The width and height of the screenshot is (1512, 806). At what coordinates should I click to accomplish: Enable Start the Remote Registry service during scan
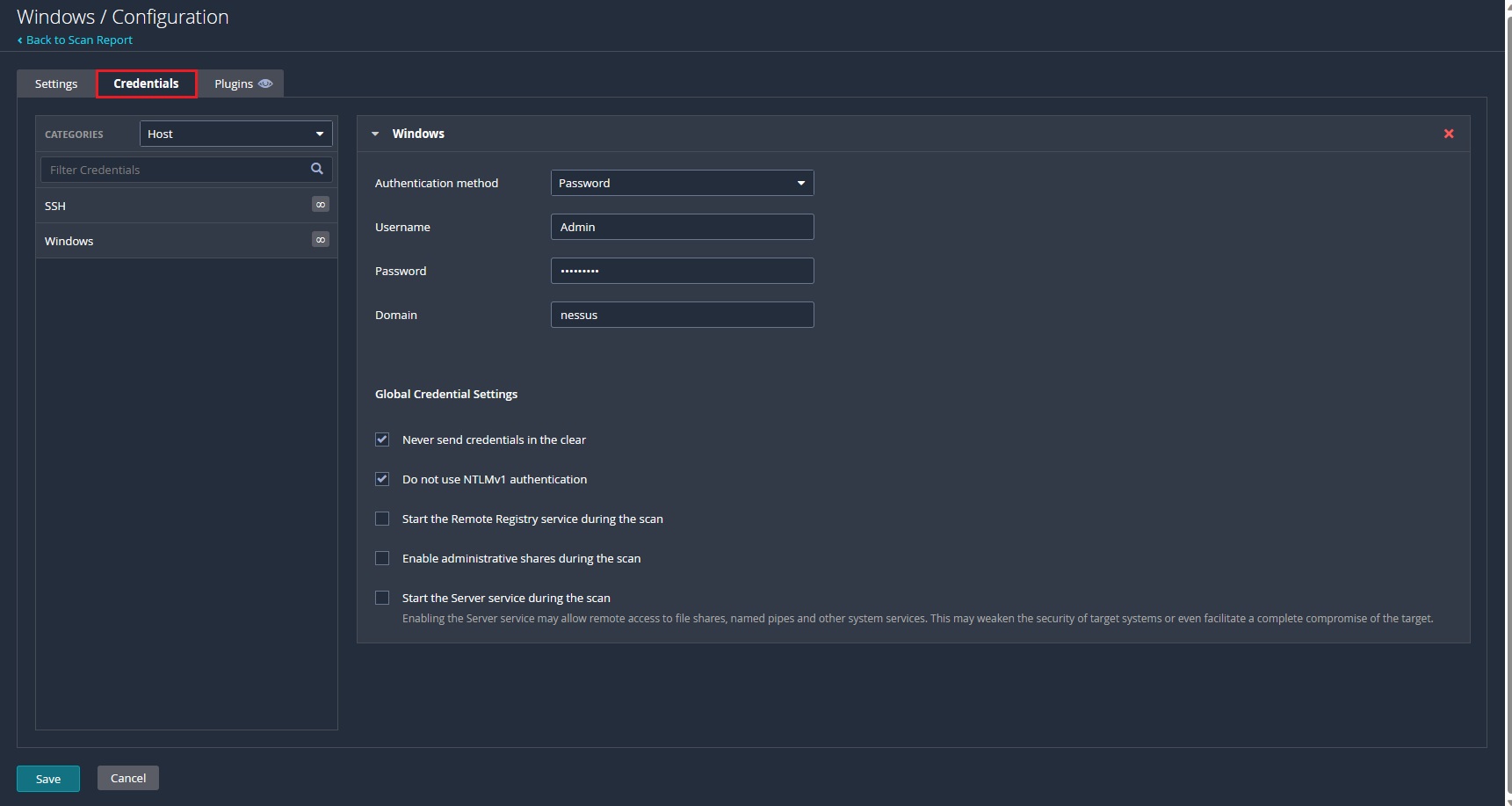[x=382, y=519]
